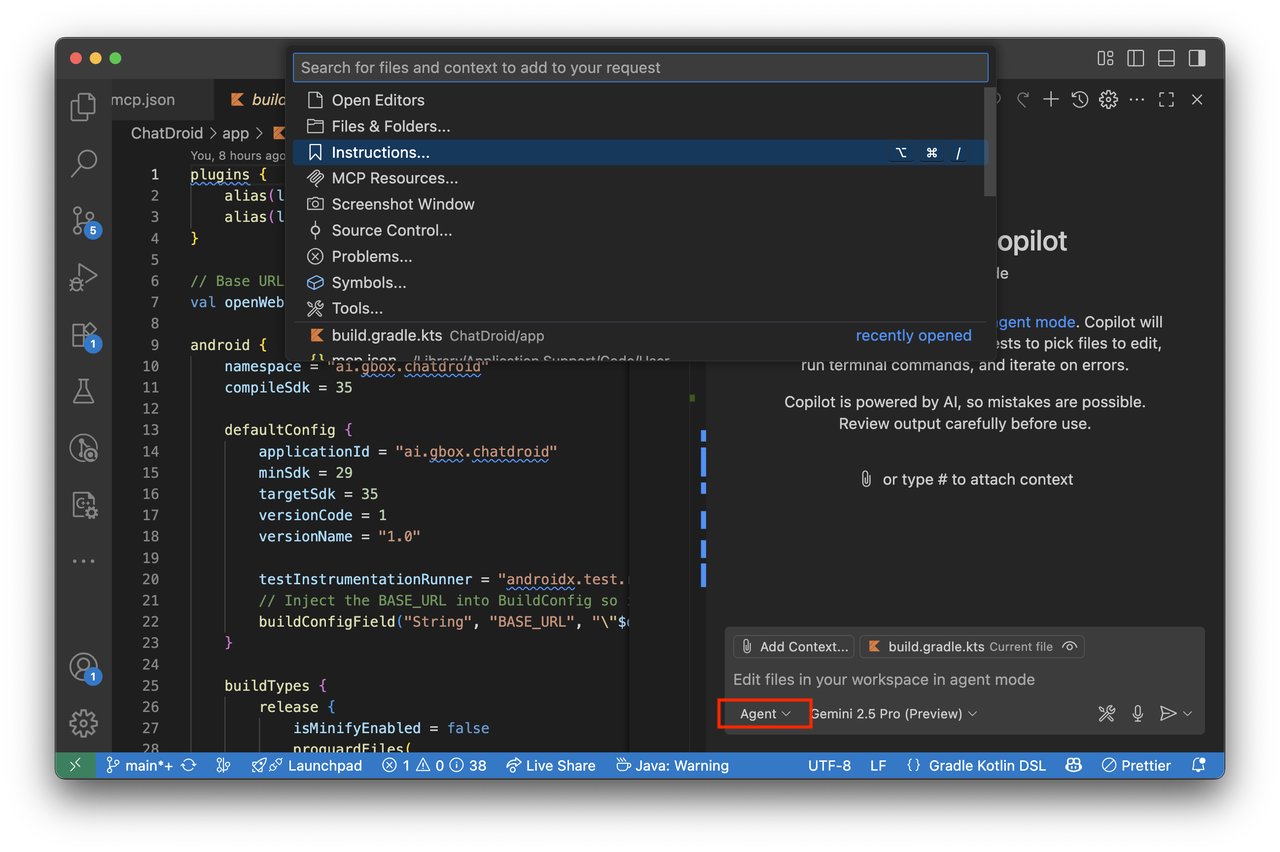1280x852 pixels.
Task: Click synchronize changes icon in status bar
Action: [x=188, y=765]
